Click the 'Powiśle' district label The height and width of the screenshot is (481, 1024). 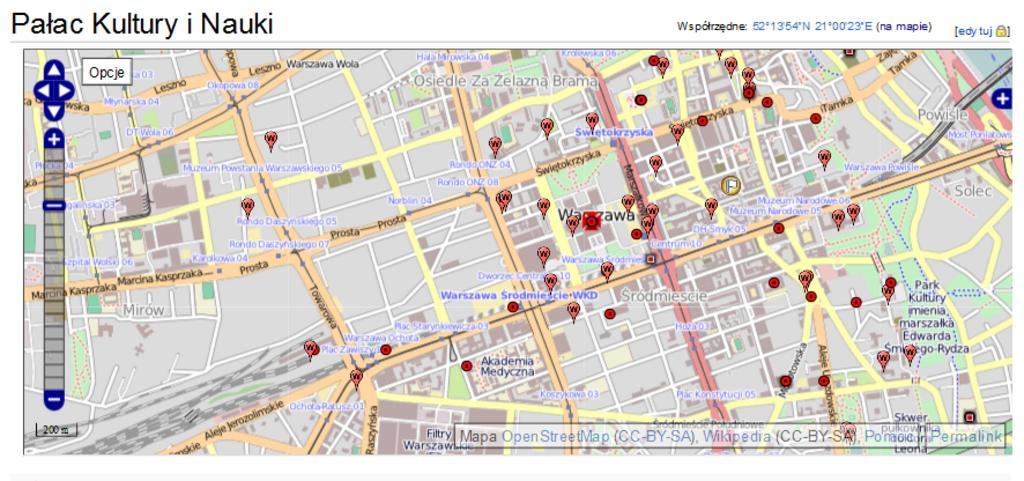[942, 115]
